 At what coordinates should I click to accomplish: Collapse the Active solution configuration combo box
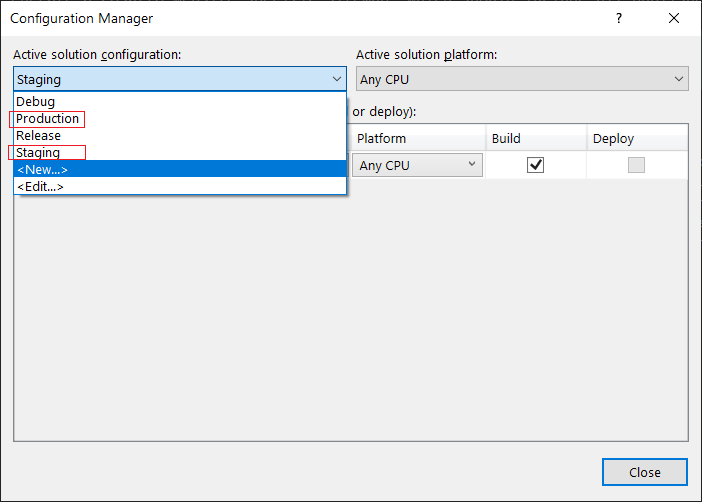(336, 79)
